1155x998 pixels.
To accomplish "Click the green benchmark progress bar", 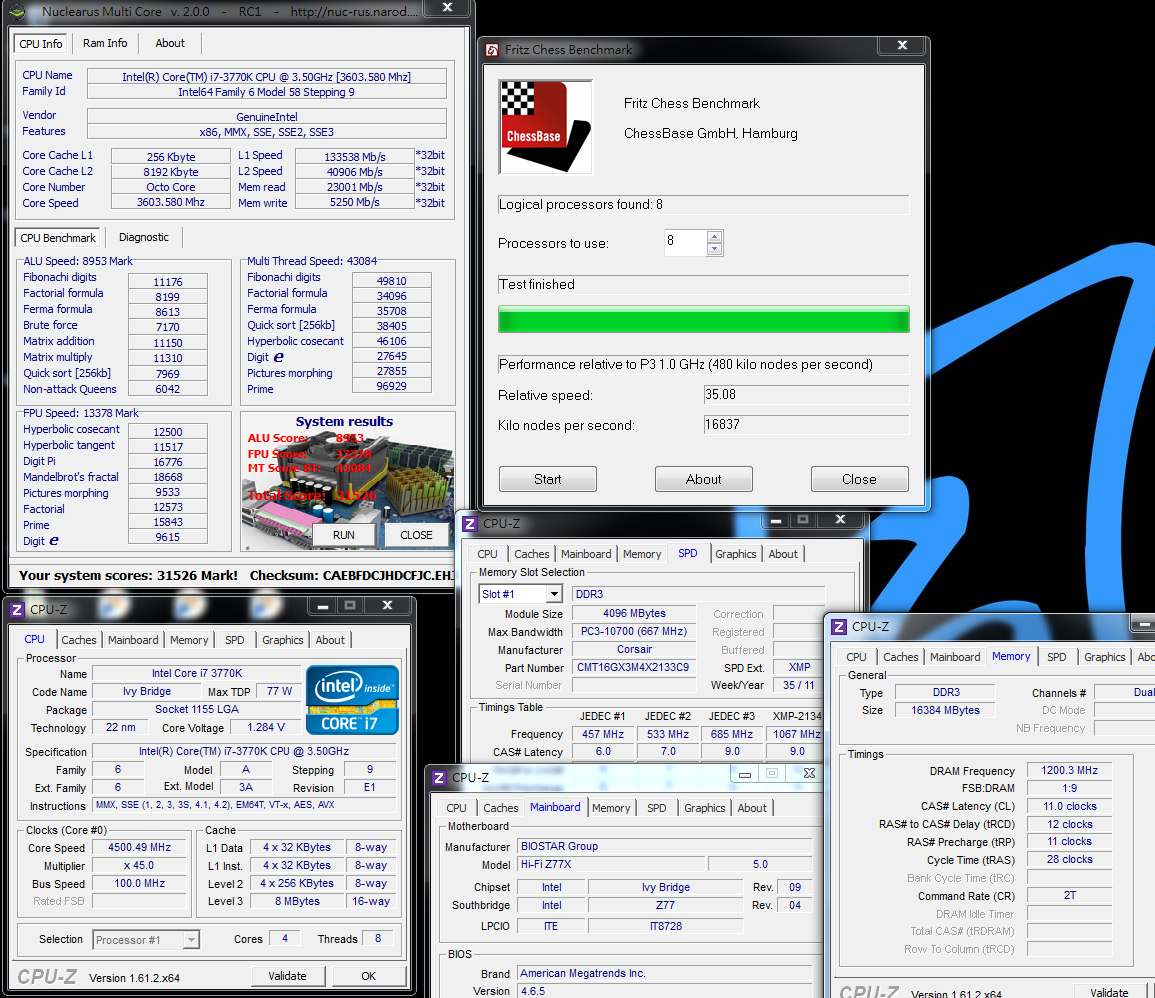I will pos(703,320).
